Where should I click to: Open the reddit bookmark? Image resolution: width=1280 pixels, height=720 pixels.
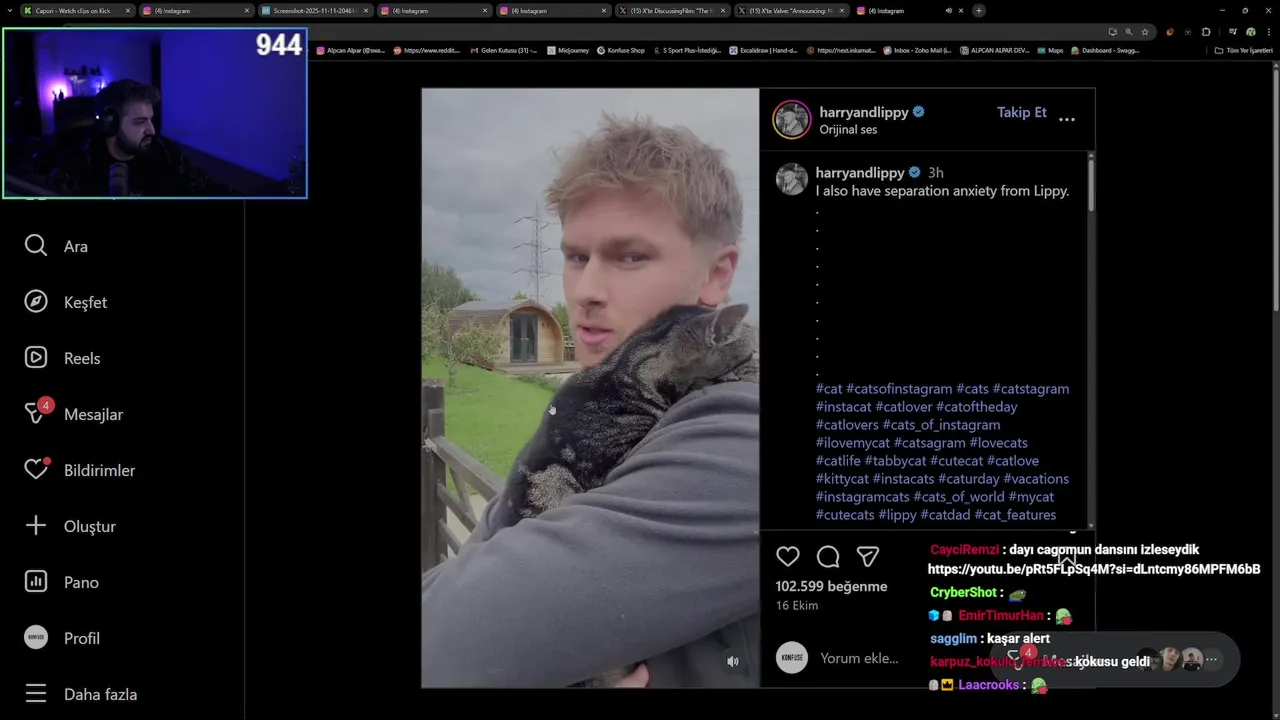427,50
